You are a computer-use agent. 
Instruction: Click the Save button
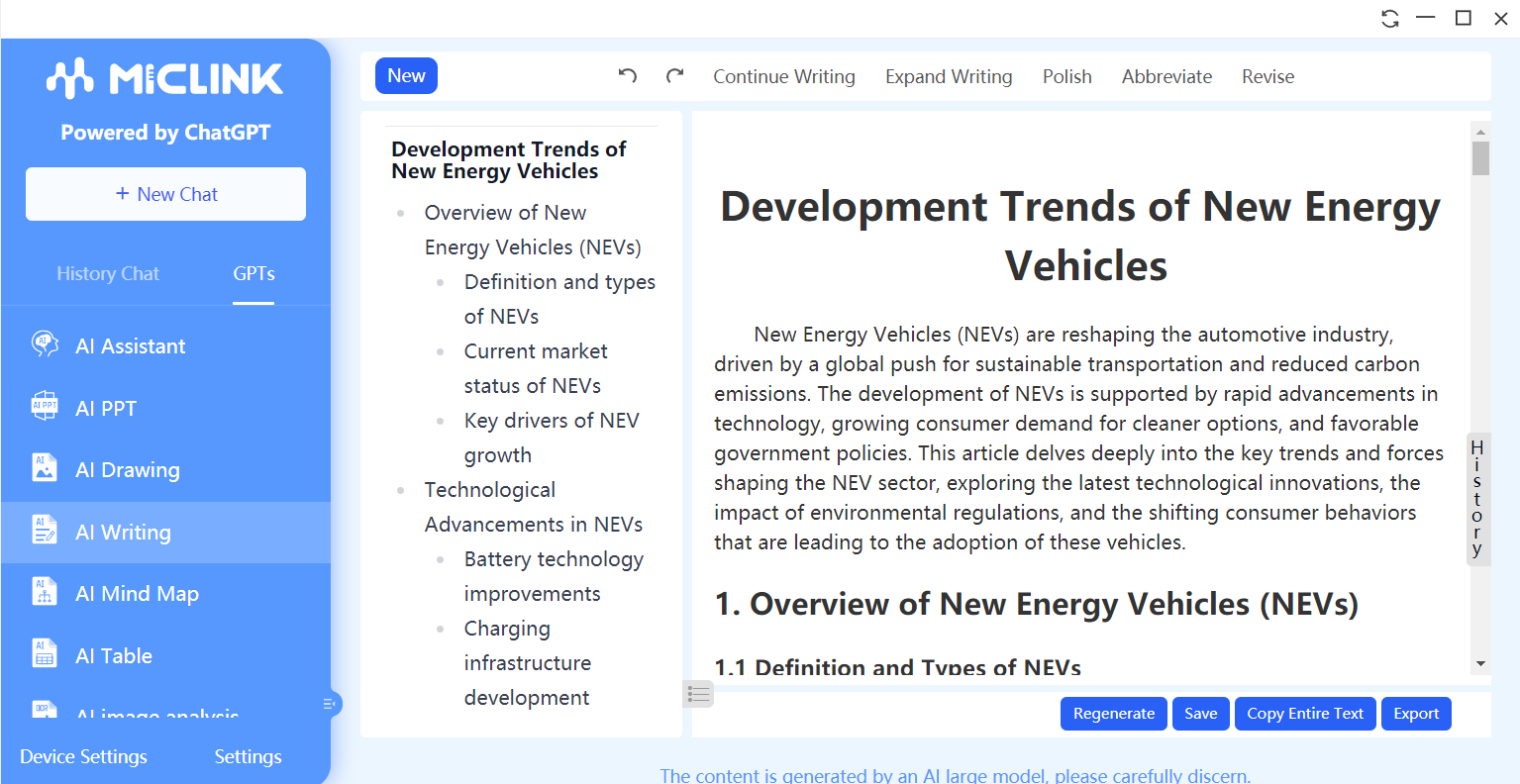[1201, 714]
